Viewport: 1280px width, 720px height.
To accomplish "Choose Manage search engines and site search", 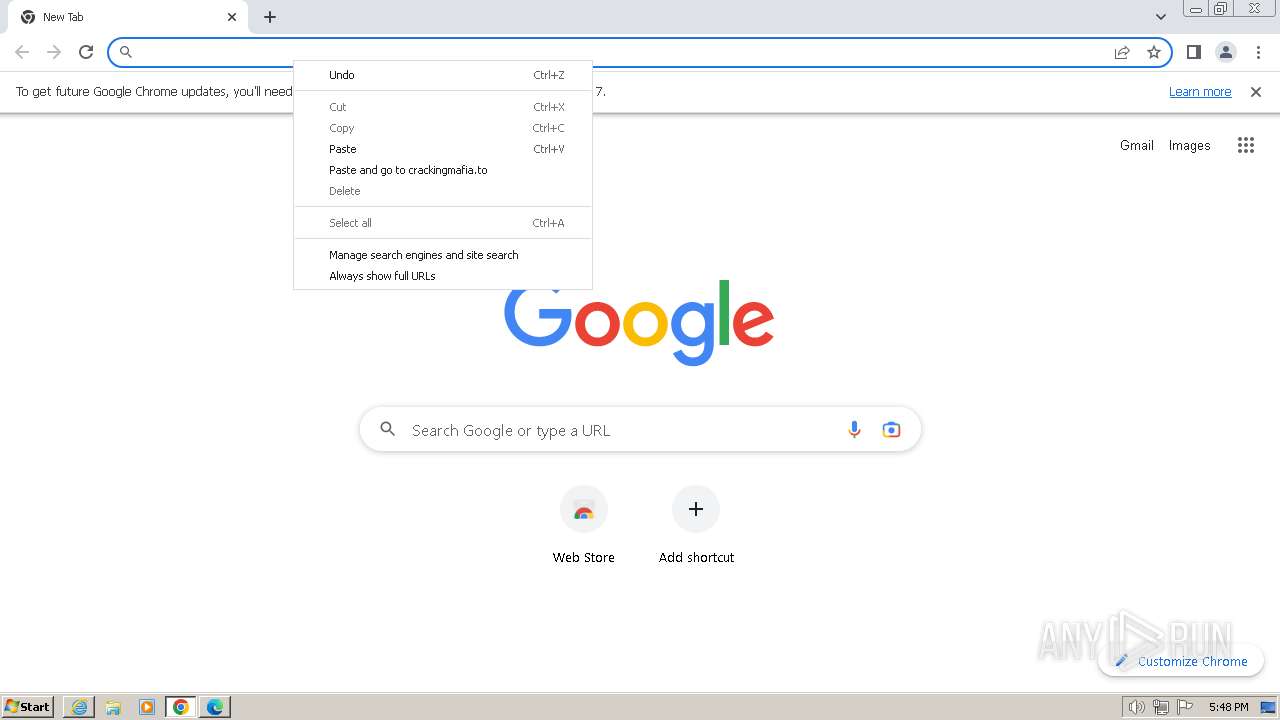I will (443, 255).
